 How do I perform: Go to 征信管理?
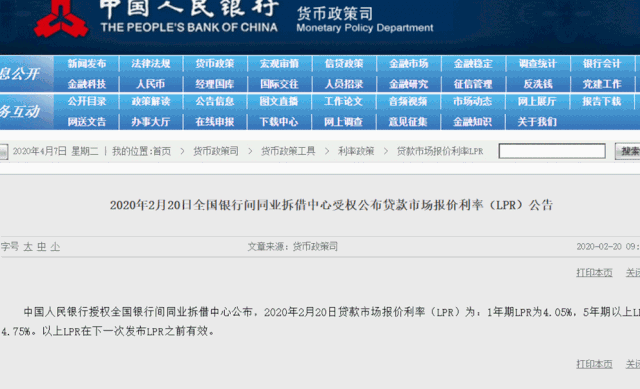pyautogui.click(x=473, y=84)
